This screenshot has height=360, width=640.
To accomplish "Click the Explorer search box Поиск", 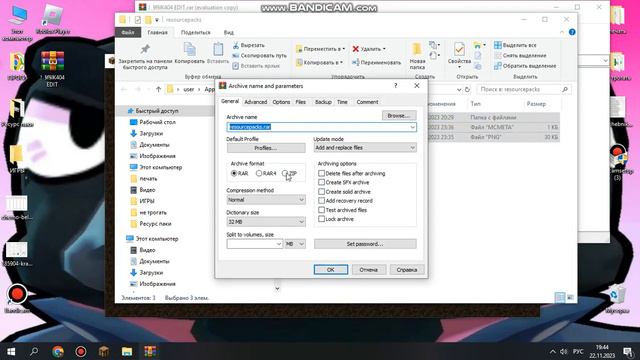I will [524, 89].
